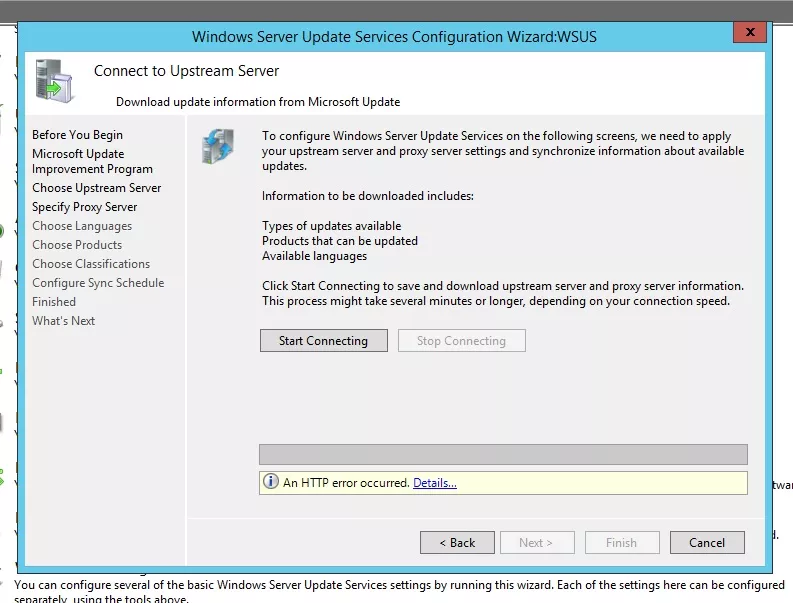The width and height of the screenshot is (793, 603).
Task: Click the disabled Stop Connecting button
Action: [x=461, y=340]
